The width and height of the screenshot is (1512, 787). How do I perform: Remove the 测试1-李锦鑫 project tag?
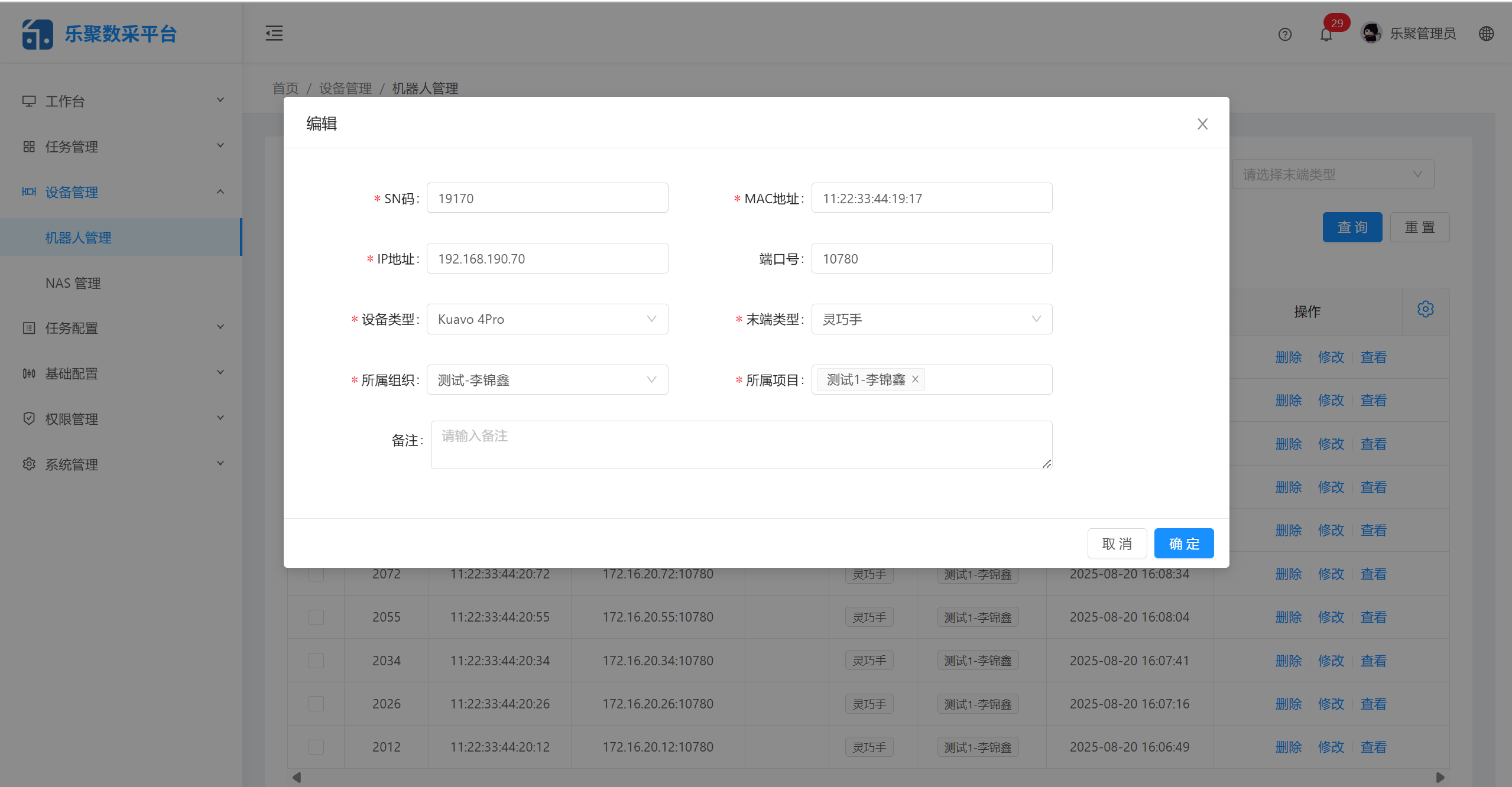tap(915, 379)
